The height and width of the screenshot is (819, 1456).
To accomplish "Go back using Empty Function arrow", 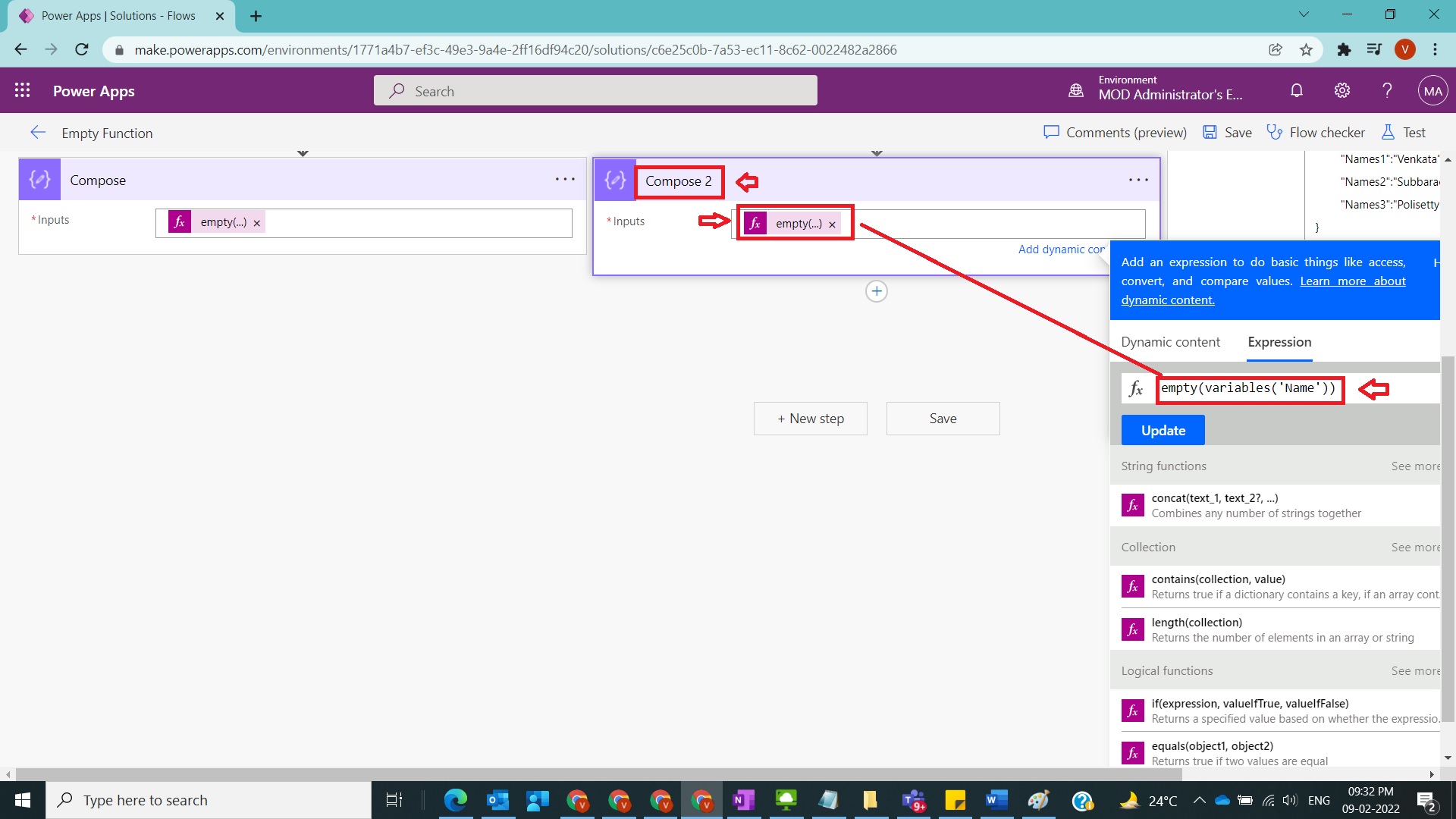I will tap(38, 133).
